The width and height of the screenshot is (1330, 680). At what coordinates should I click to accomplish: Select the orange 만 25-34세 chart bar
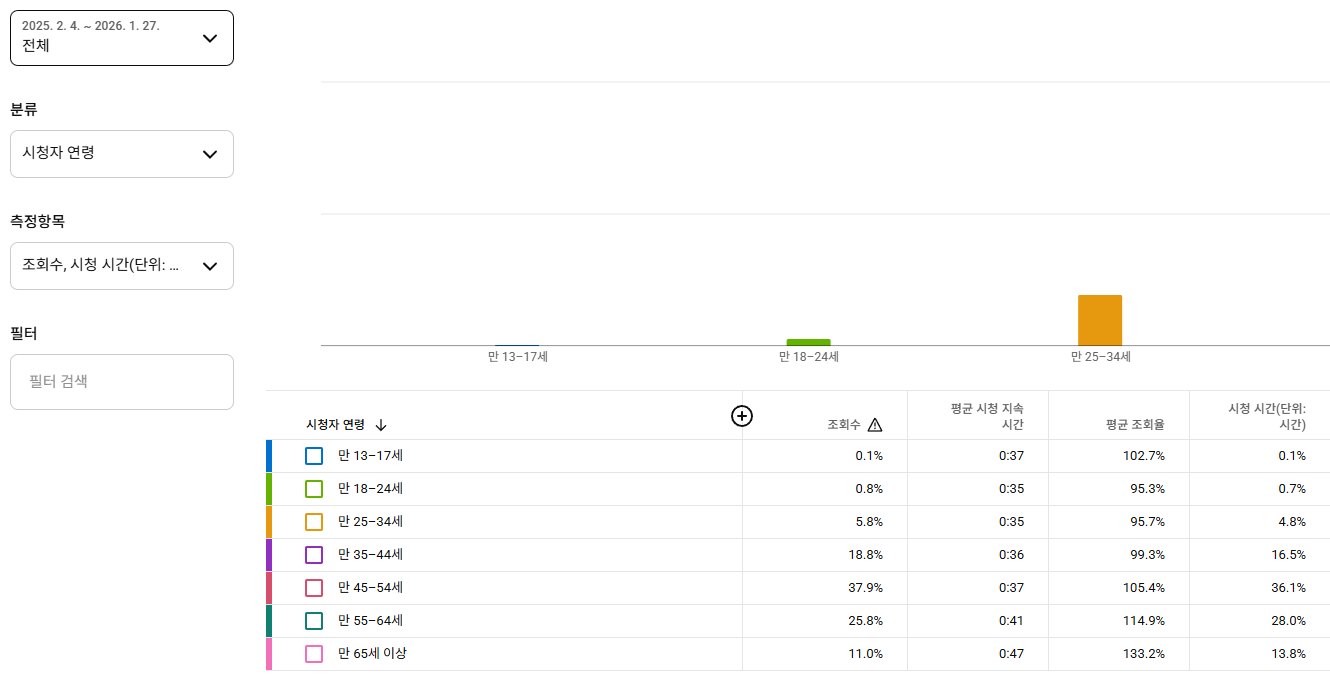click(x=1099, y=318)
